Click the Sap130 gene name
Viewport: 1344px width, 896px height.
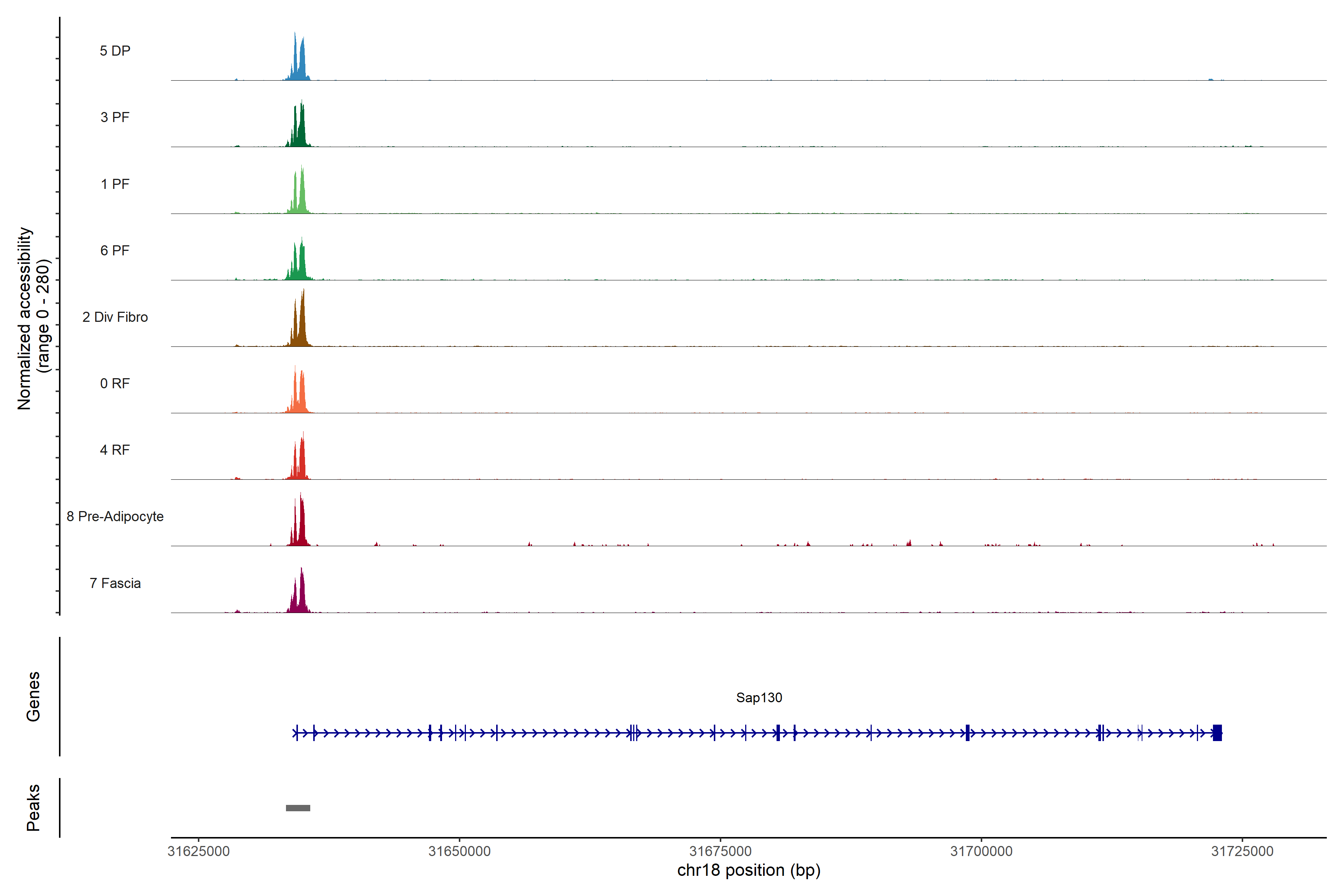pos(759,697)
